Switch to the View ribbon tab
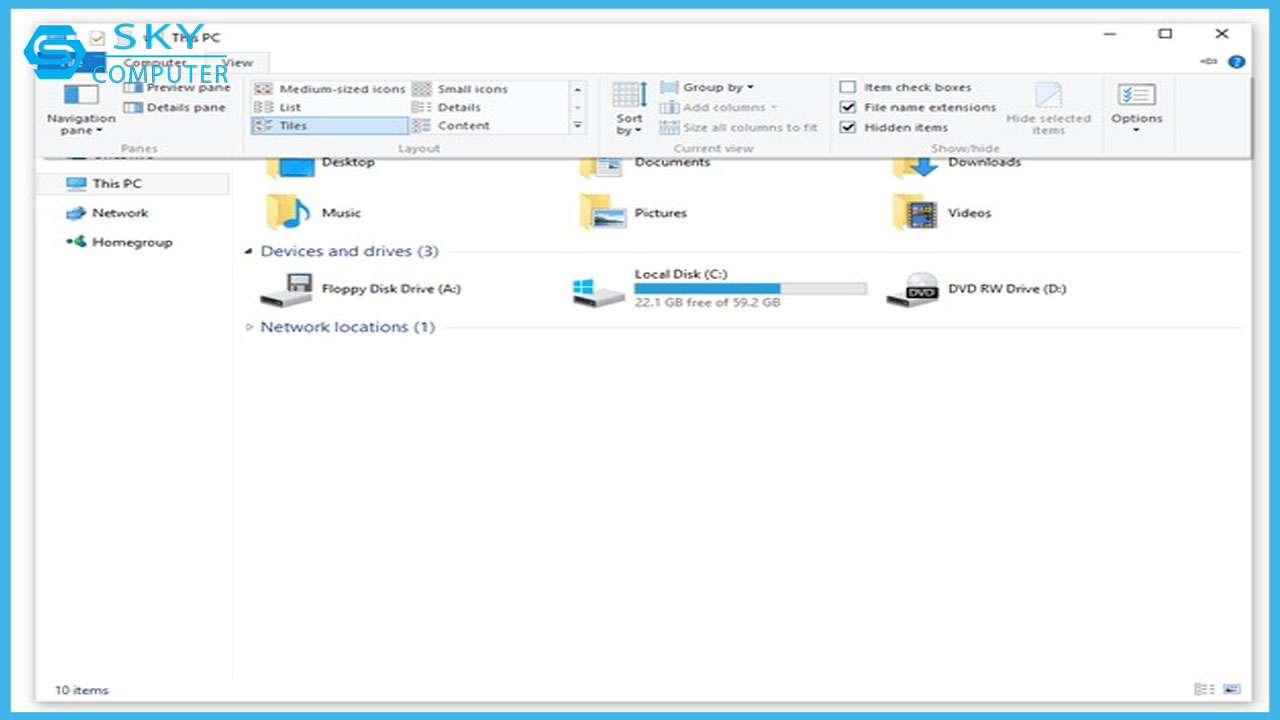 [x=238, y=63]
